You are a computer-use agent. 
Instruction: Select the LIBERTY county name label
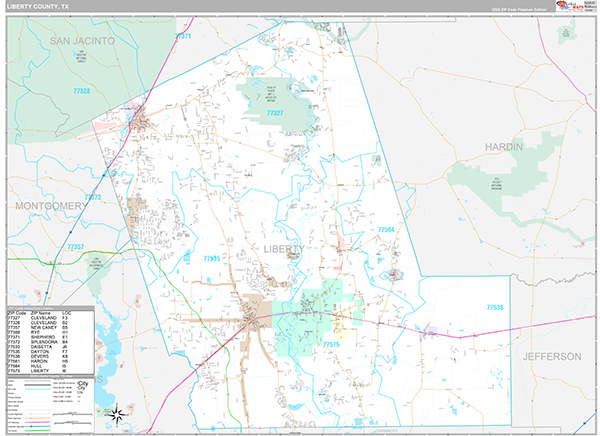pyautogui.click(x=288, y=248)
